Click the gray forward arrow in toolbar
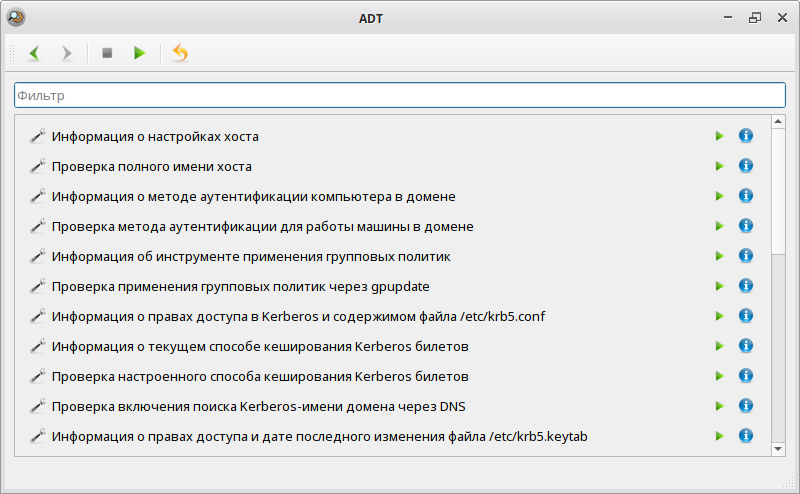Viewport: 800px width, 494px height. click(x=67, y=53)
